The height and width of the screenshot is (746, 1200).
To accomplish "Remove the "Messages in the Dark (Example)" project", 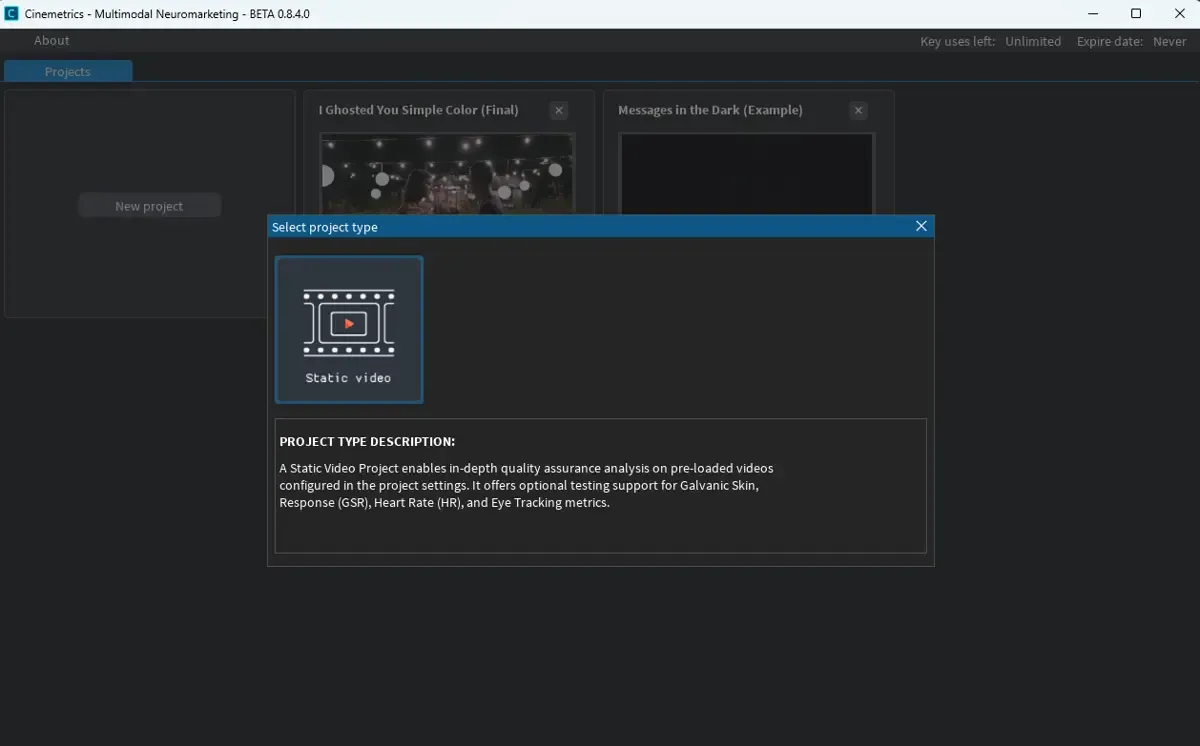I will [x=858, y=110].
